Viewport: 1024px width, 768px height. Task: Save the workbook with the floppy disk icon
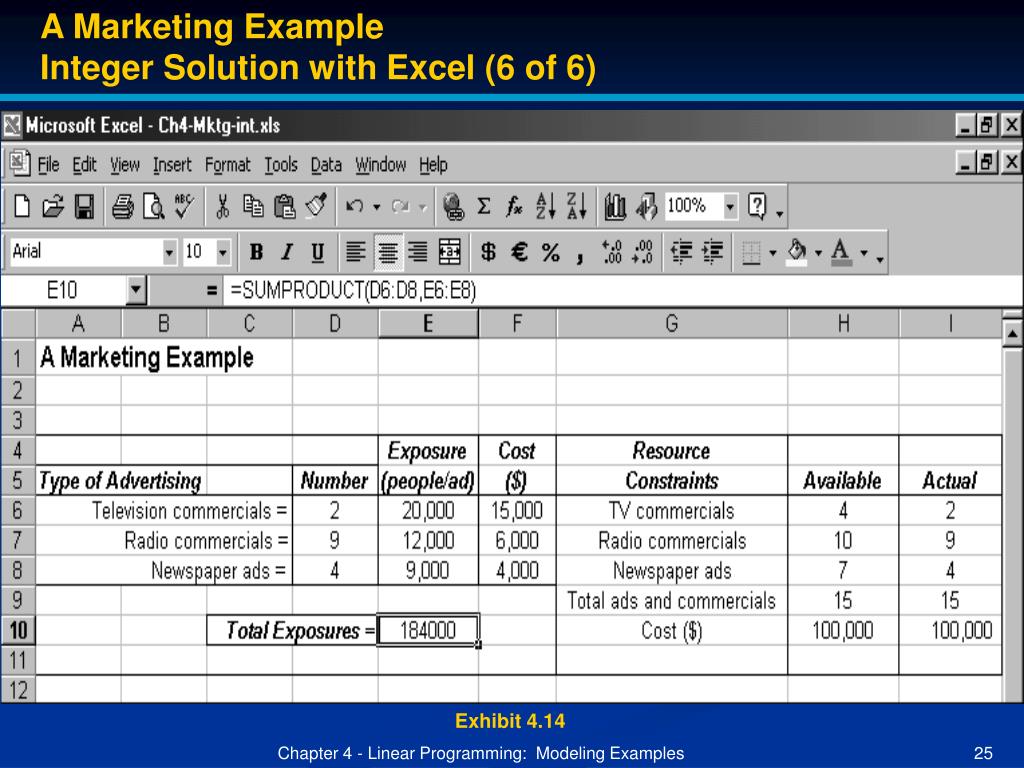[84, 207]
